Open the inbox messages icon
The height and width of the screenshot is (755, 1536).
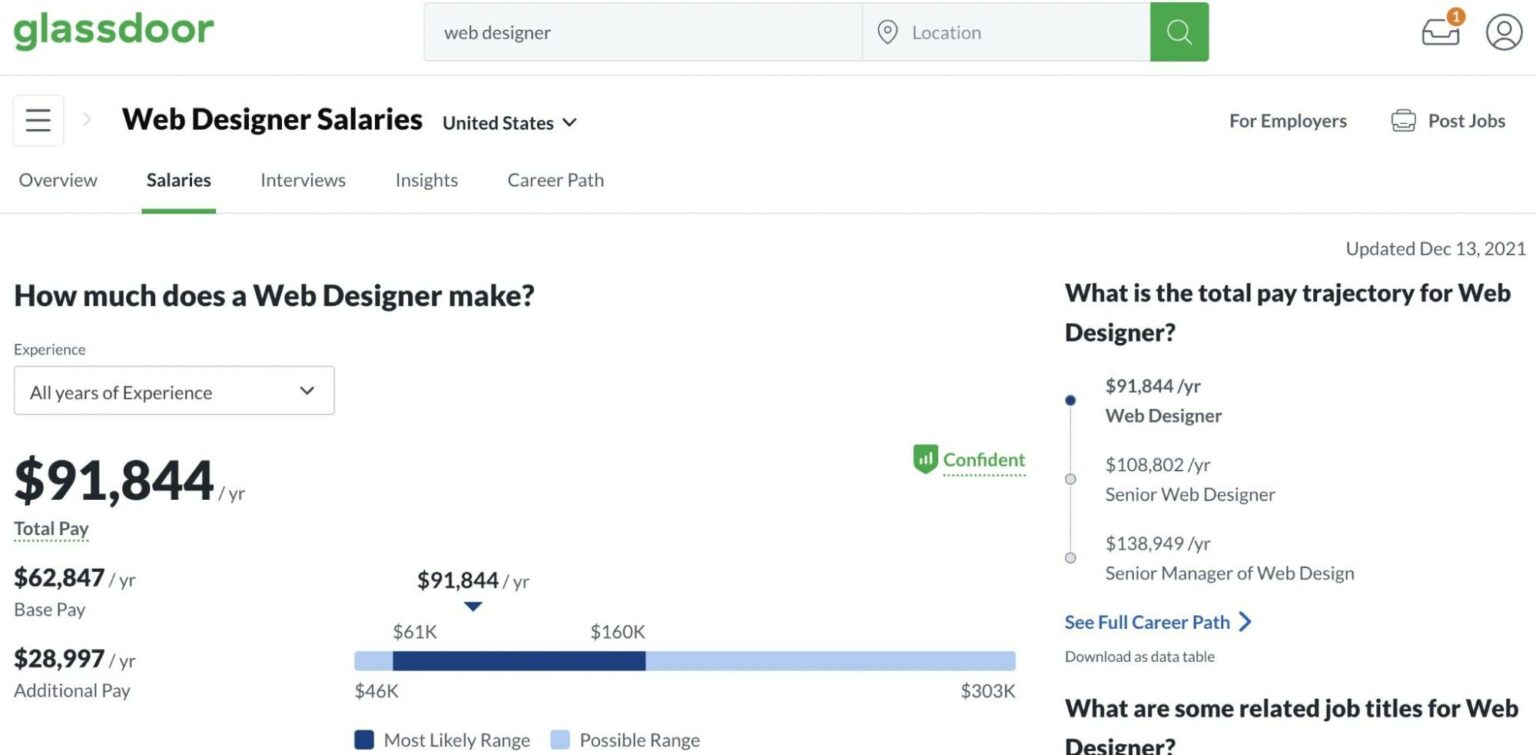1438,31
